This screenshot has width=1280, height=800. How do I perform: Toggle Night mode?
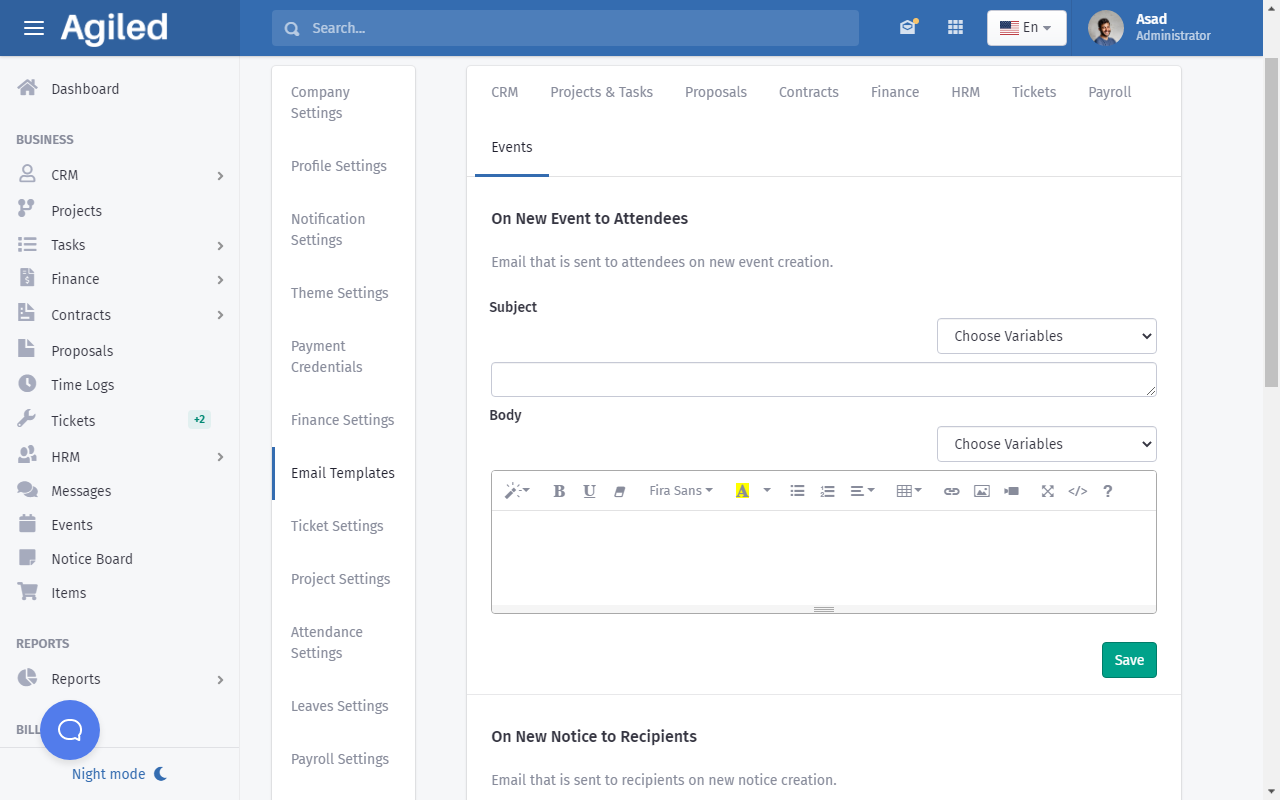(x=119, y=774)
